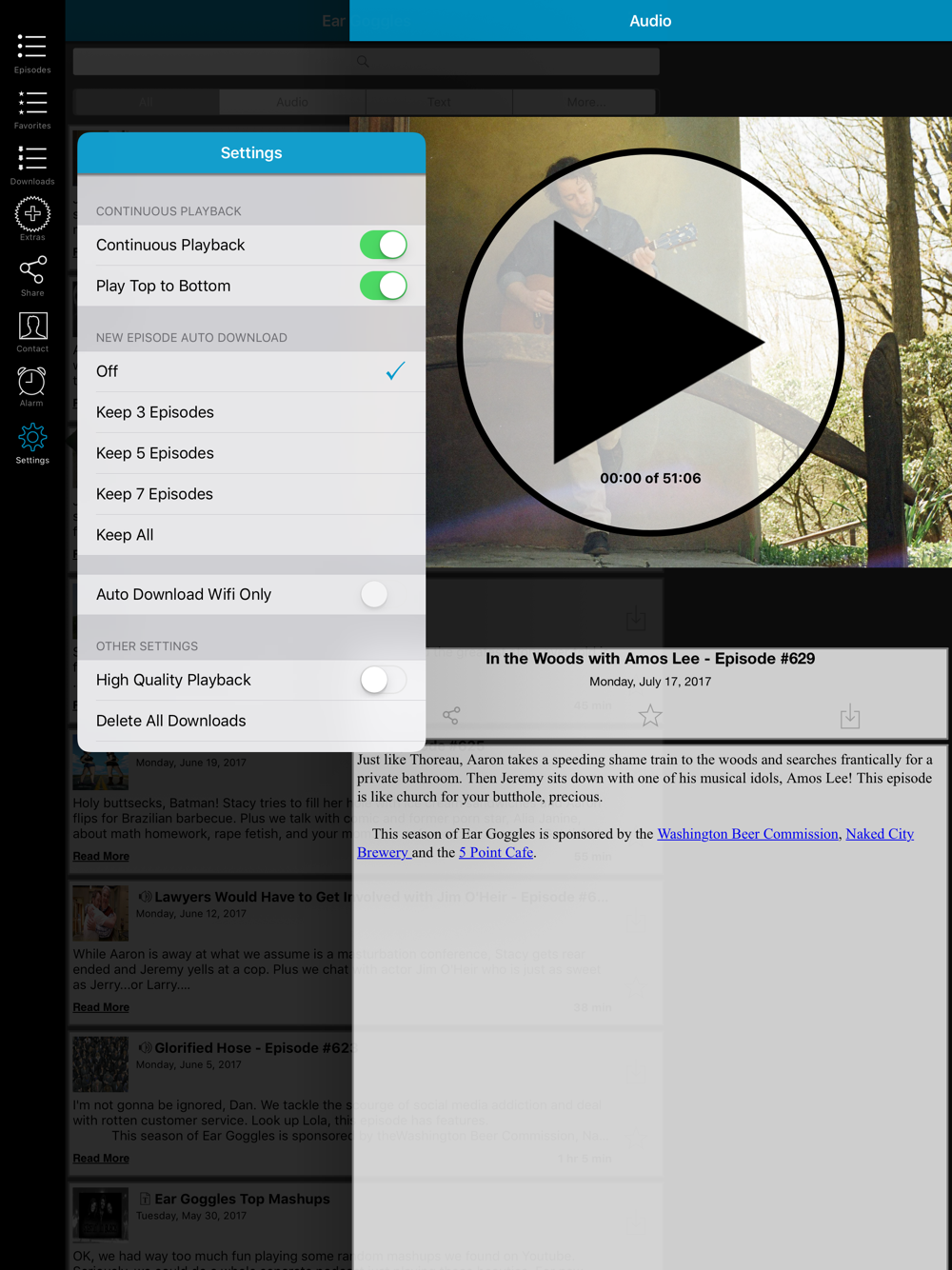Open the Contact sidebar icon

(x=31, y=332)
